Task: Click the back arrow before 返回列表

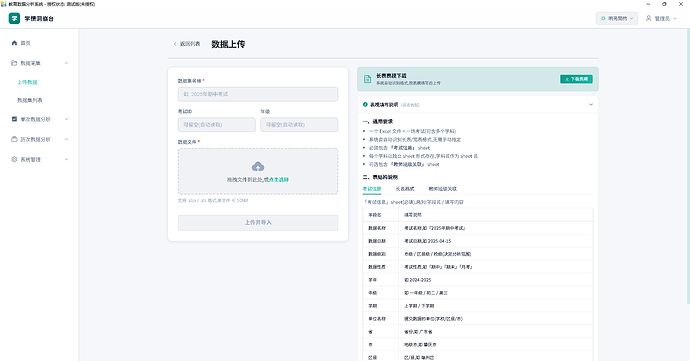Action: coord(175,44)
